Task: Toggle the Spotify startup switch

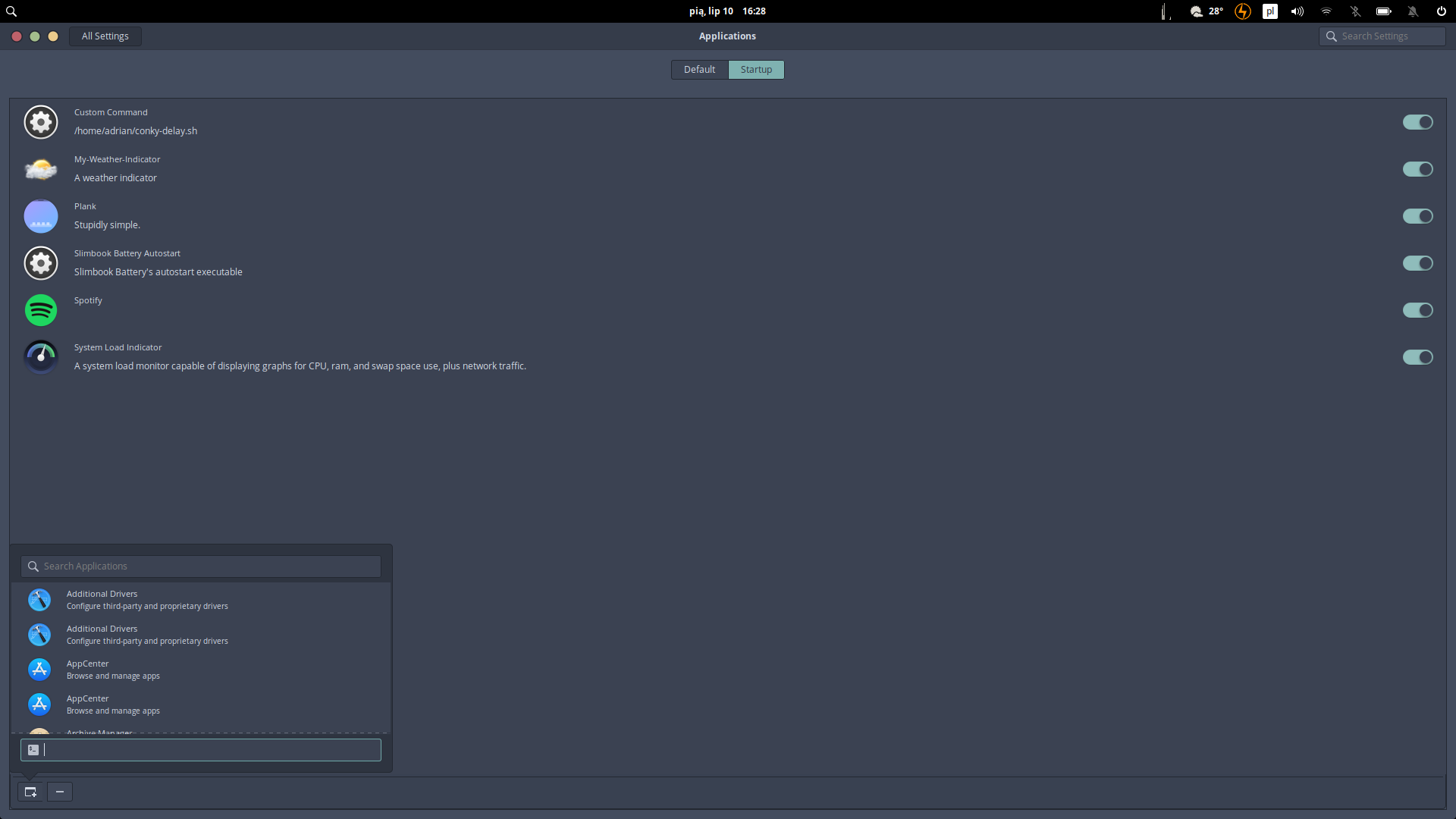Action: 1418,310
